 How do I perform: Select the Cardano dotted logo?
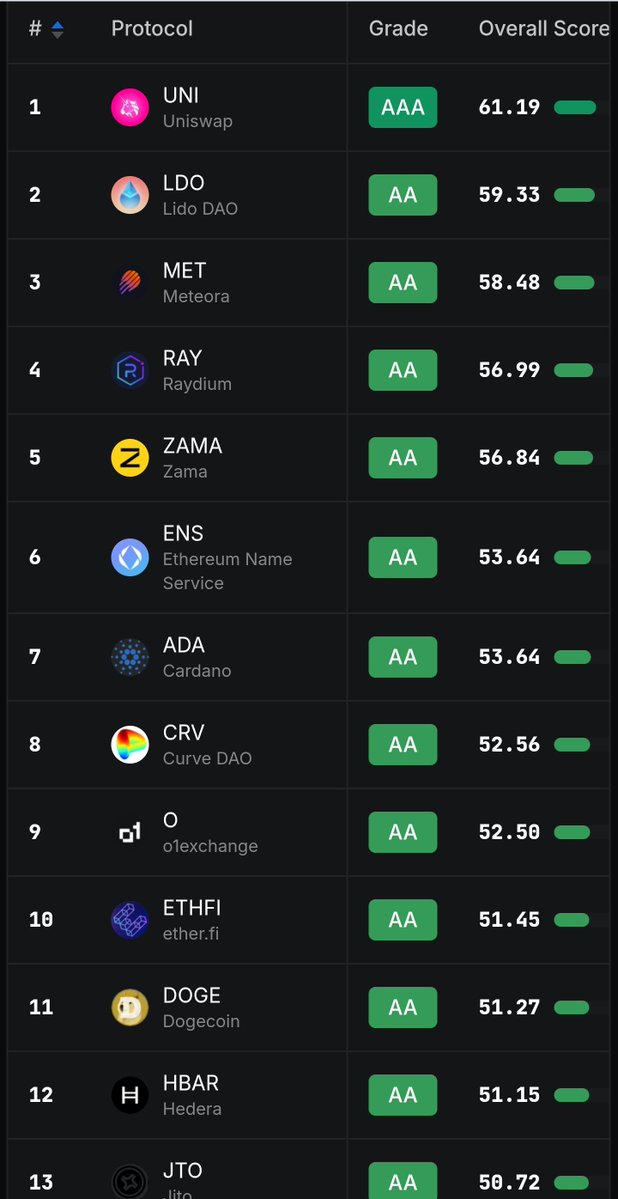coord(130,657)
